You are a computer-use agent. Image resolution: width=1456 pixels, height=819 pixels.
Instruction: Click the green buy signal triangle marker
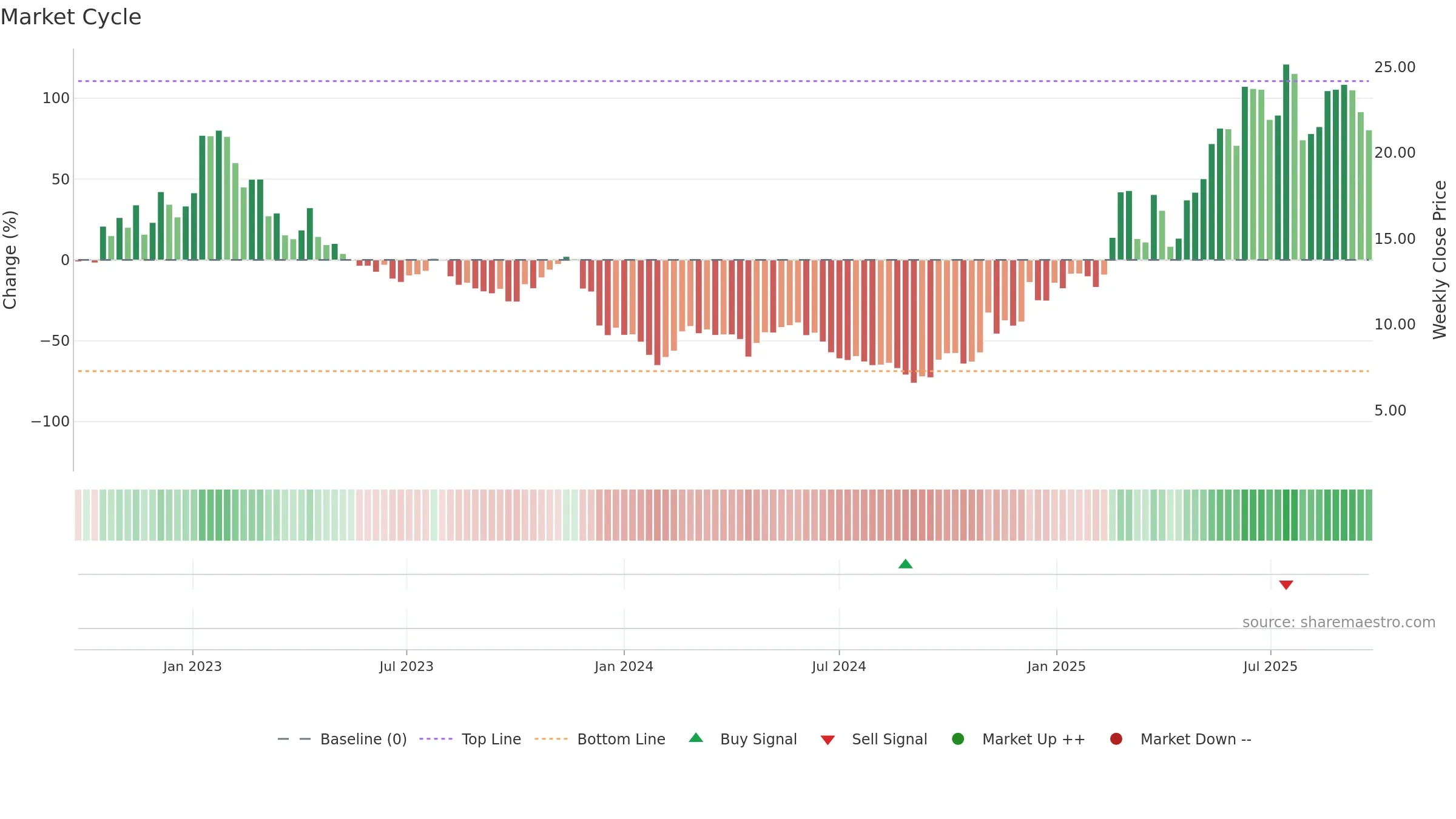pyautogui.click(x=905, y=564)
